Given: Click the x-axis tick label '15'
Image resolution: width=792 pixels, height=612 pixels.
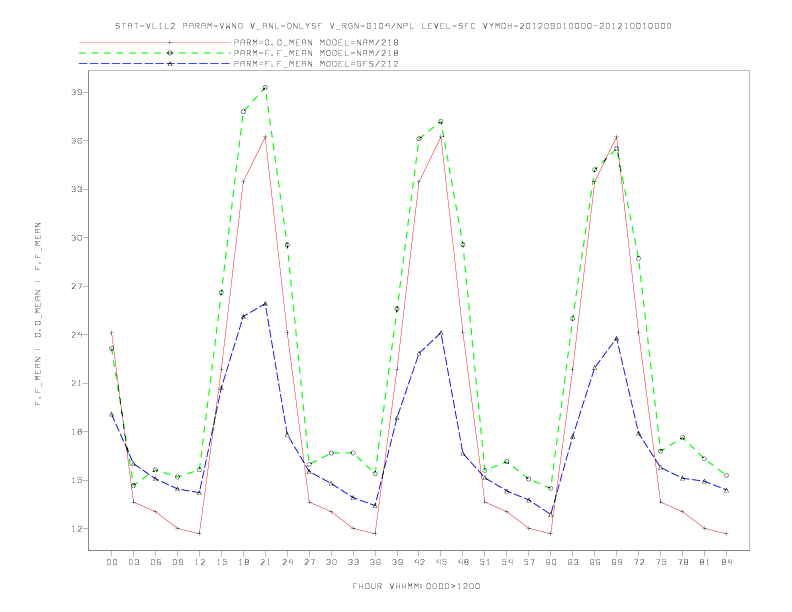Looking at the screenshot, I should pos(221,562).
